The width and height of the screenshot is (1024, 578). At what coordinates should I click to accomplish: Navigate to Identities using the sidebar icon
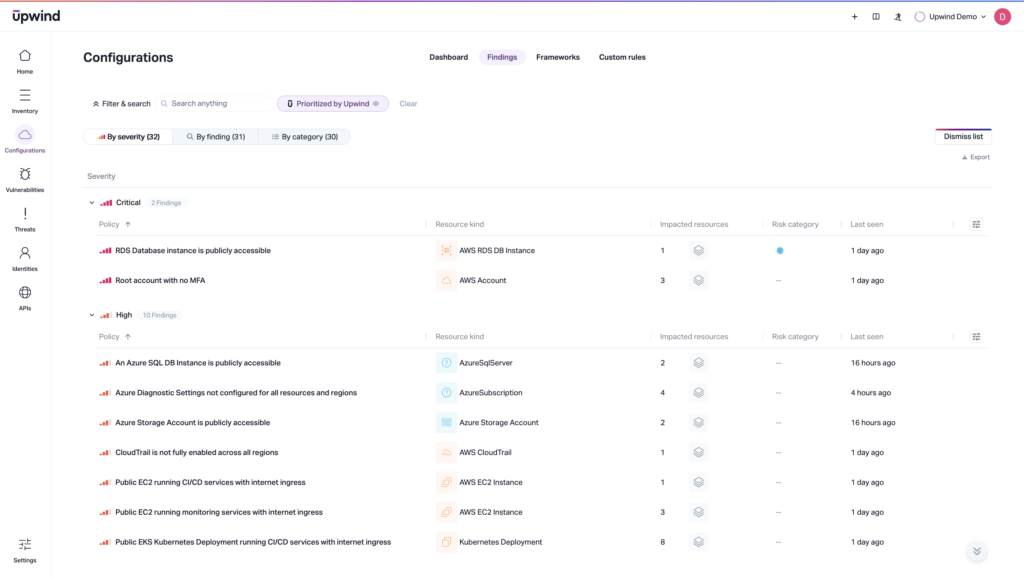25,256
